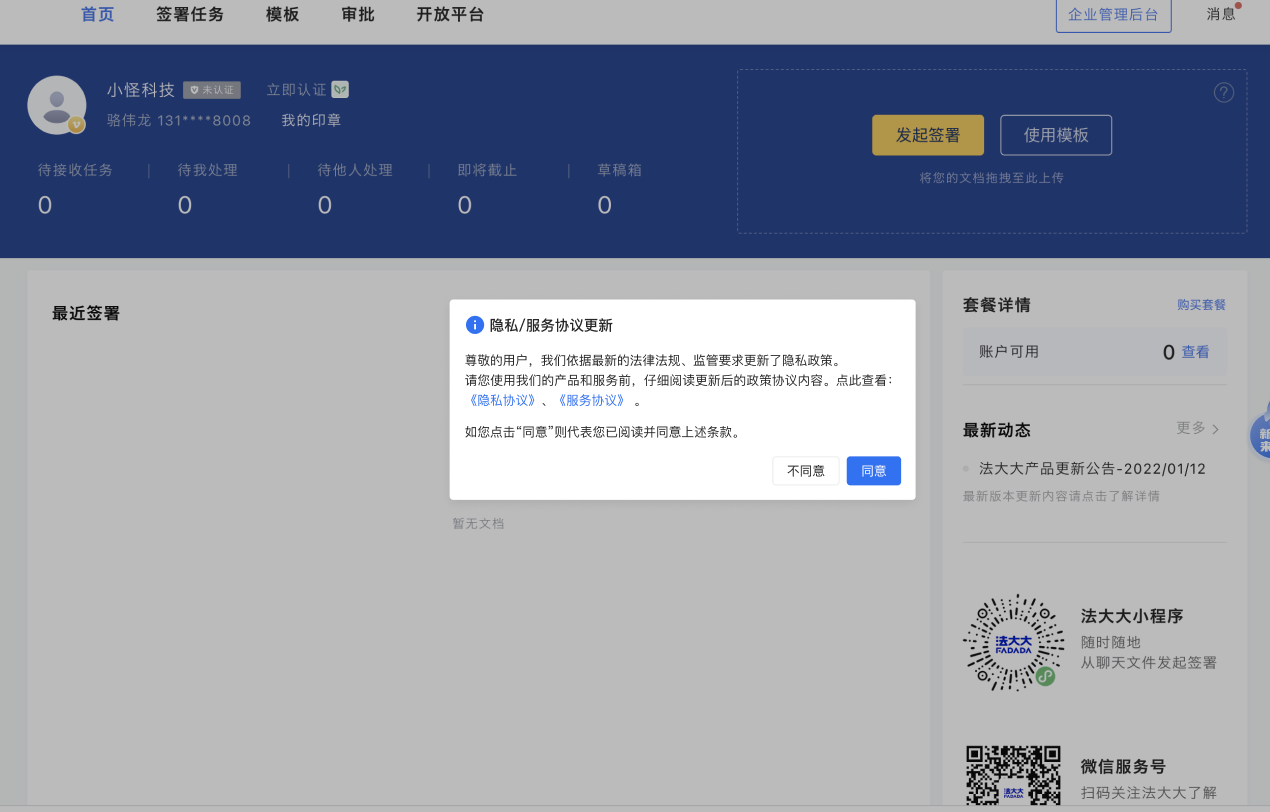1270x812 pixels.
Task: Click the green icon beside 立即认证
Action: point(340,89)
